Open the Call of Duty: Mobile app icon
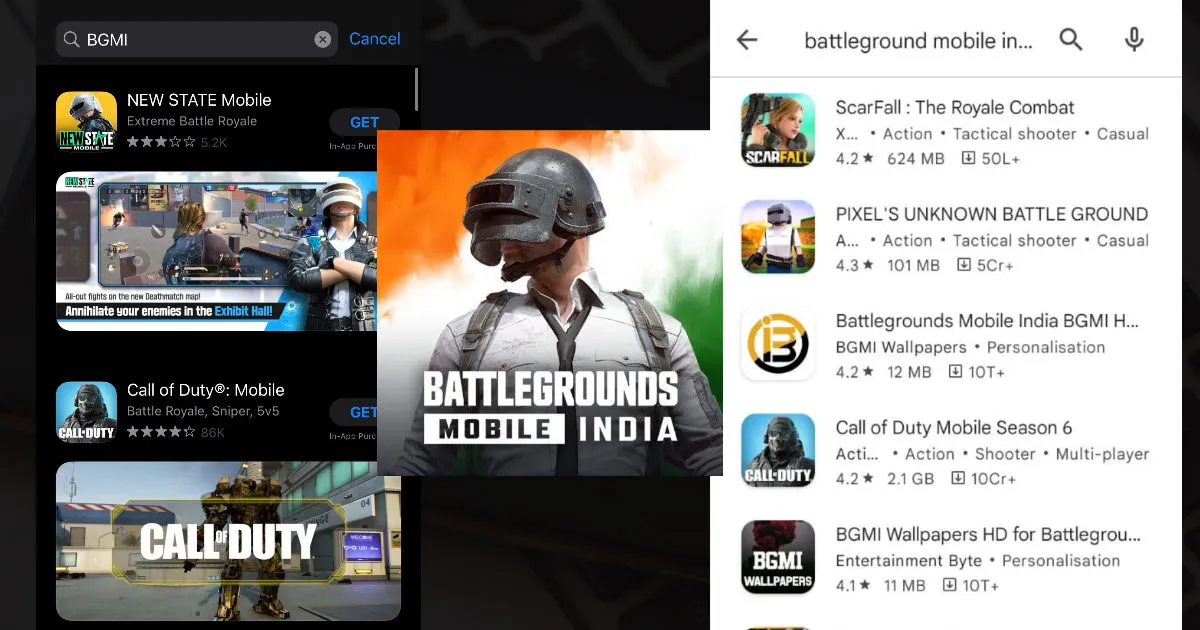 tap(86, 412)
